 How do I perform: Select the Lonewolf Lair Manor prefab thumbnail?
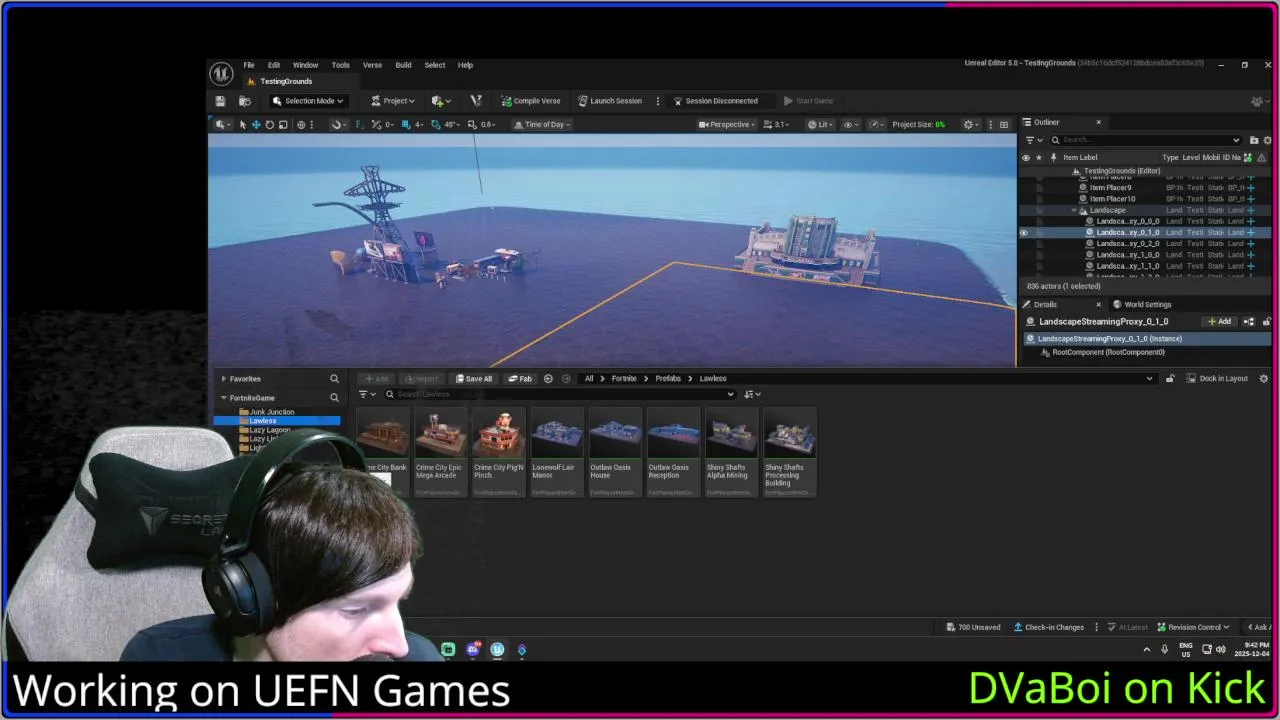coord(556,452)
